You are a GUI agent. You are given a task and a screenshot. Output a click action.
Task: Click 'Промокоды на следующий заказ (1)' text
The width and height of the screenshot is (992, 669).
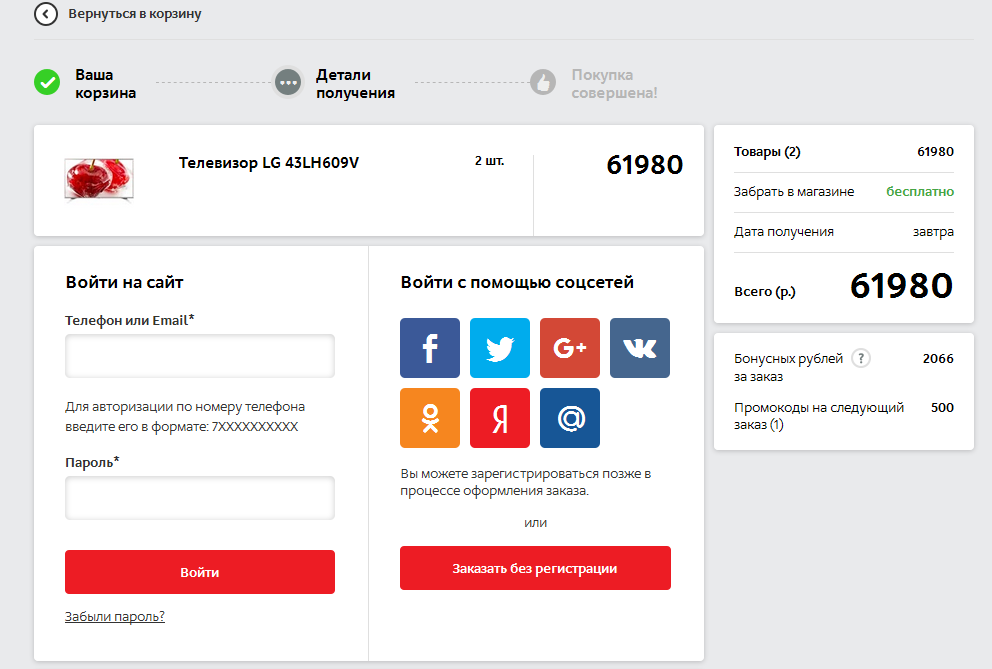(819, 416)
